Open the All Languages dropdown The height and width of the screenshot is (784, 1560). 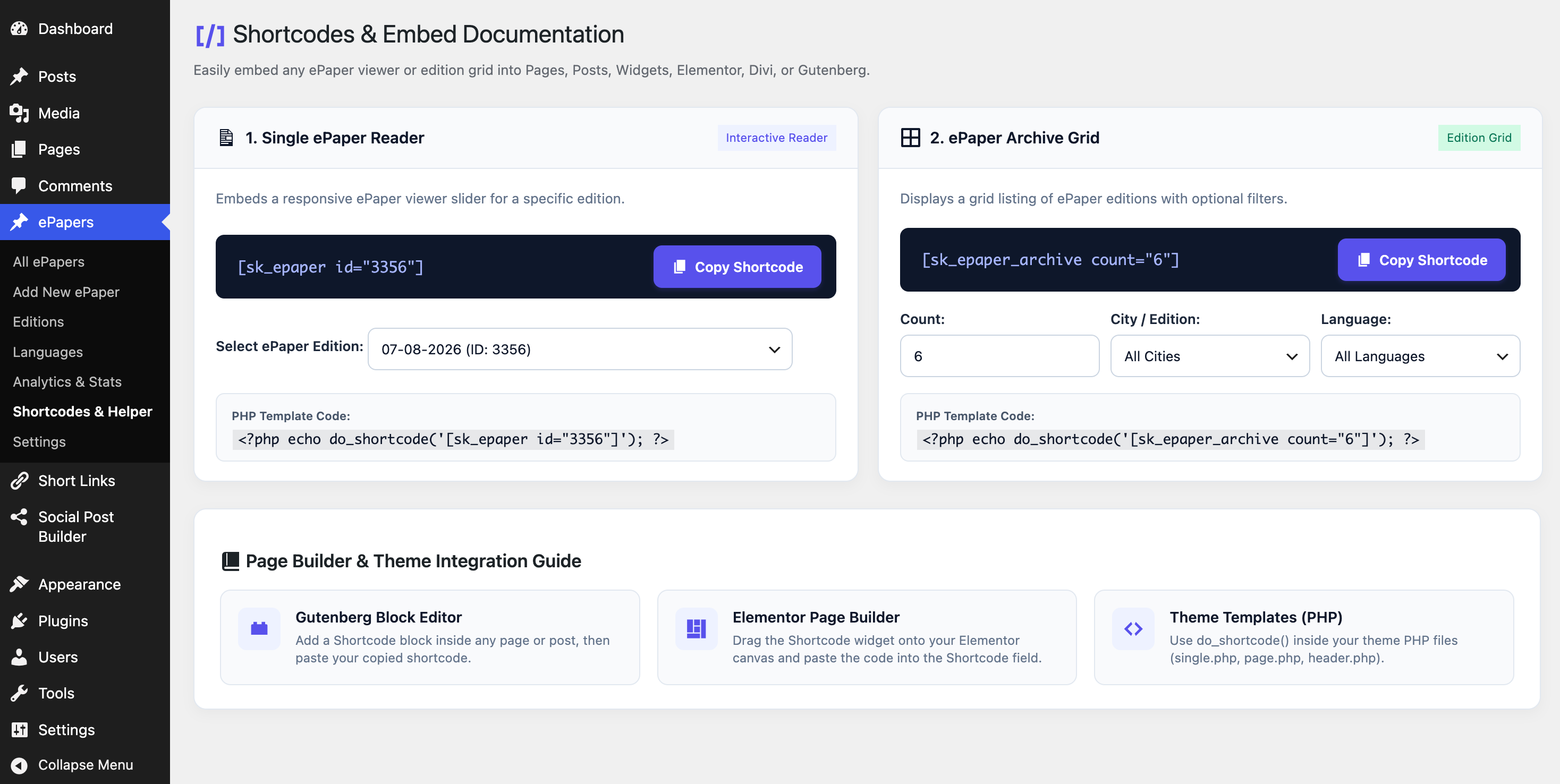[x=1420, y=356]
